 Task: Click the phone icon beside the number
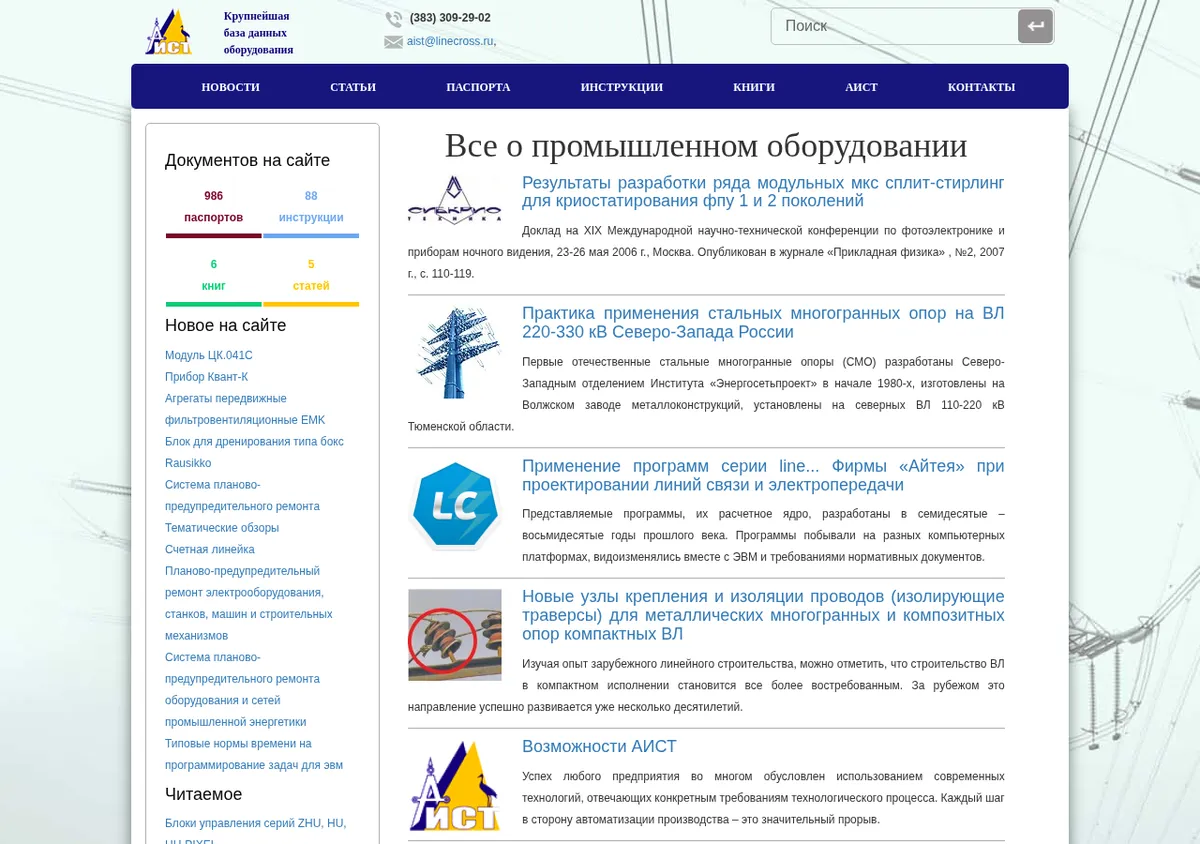click(394, 18)
